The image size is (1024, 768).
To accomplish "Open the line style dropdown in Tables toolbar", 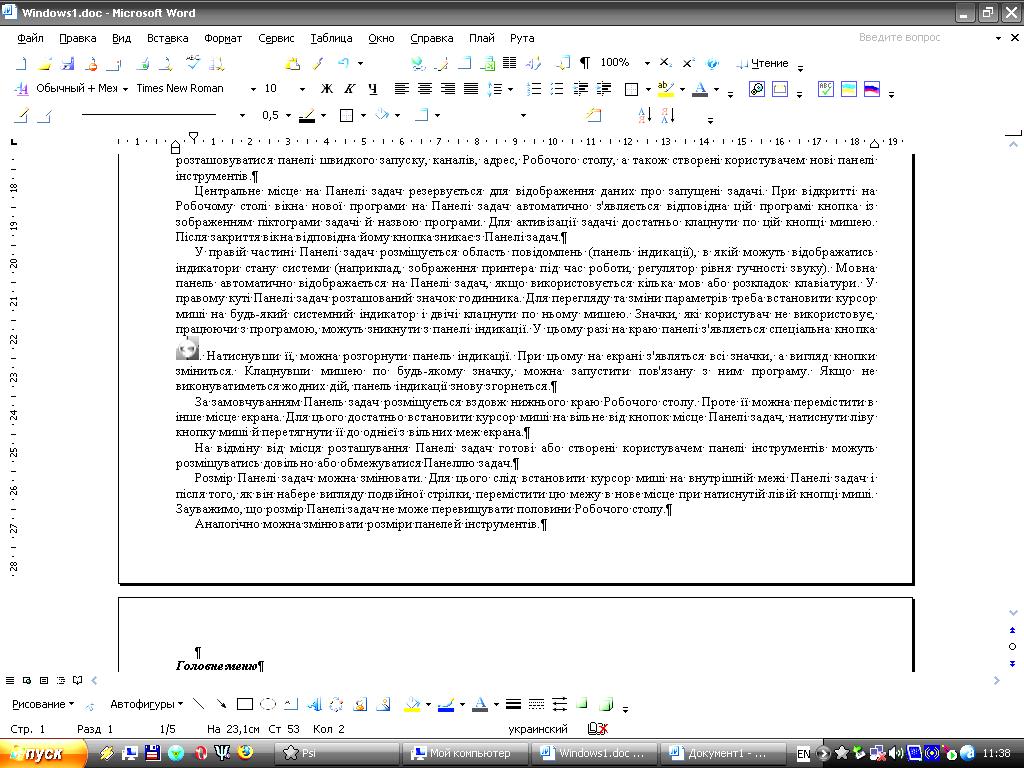I will click(242, 116).
